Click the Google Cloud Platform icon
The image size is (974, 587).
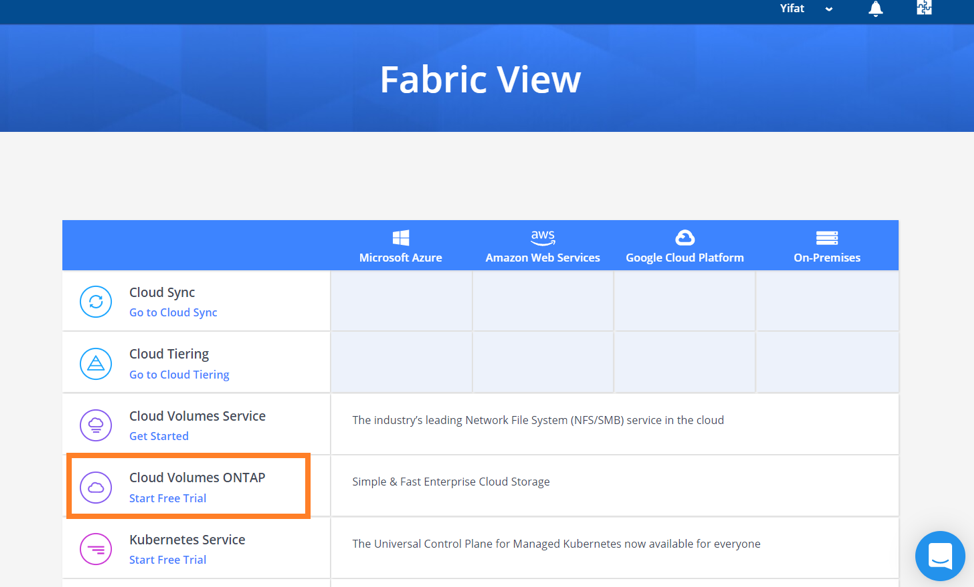click(x=684, y=238)
